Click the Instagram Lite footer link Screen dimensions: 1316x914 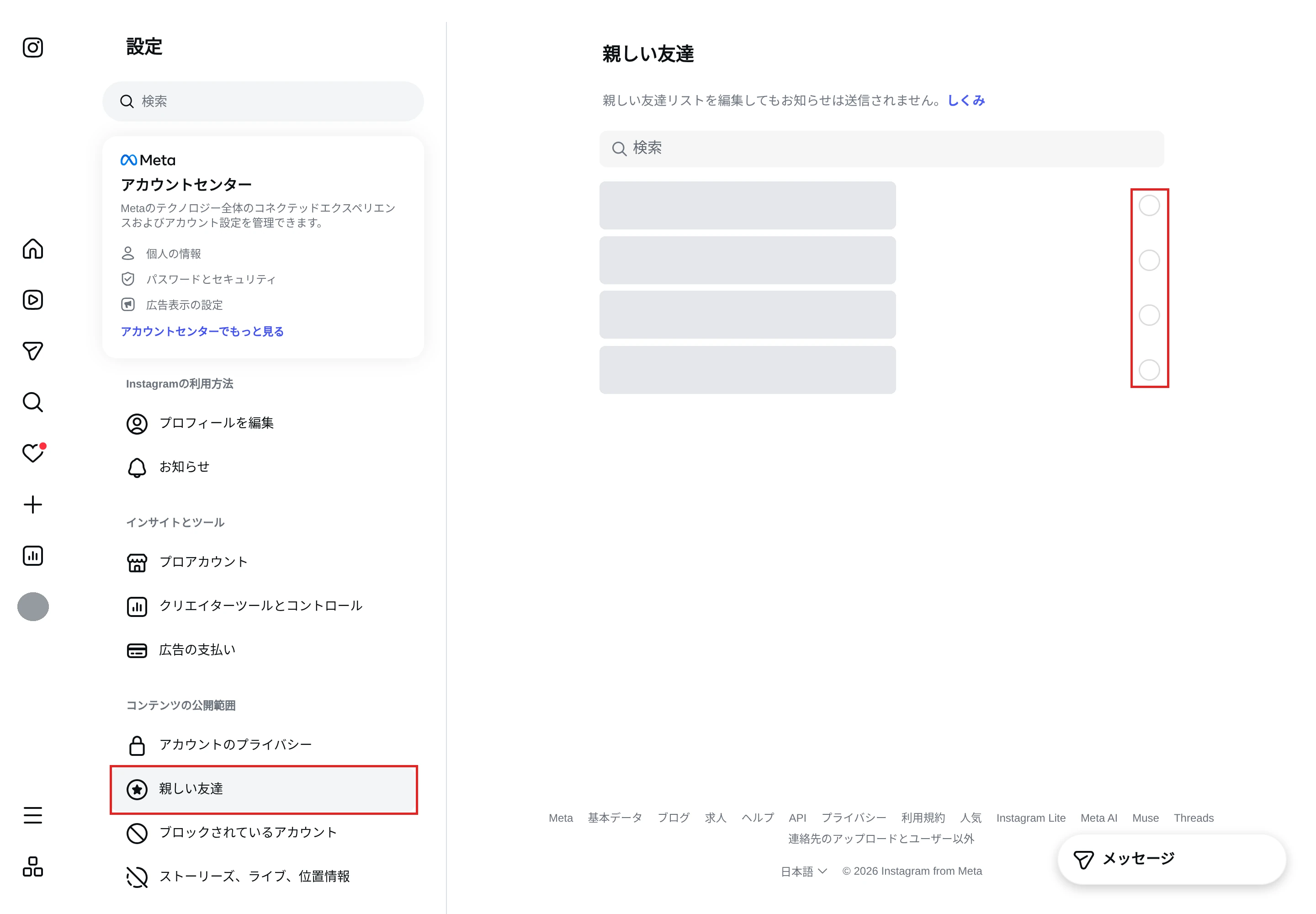click(x=1031, y=818)
